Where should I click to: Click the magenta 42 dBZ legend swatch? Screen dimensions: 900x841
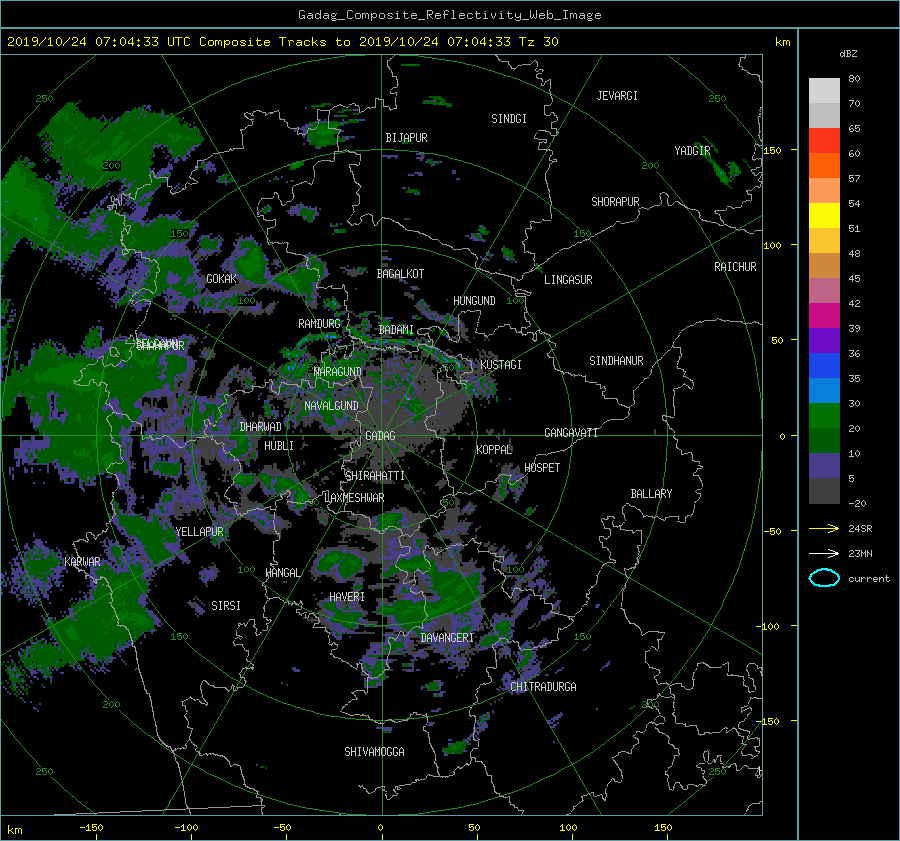[824, 316]
